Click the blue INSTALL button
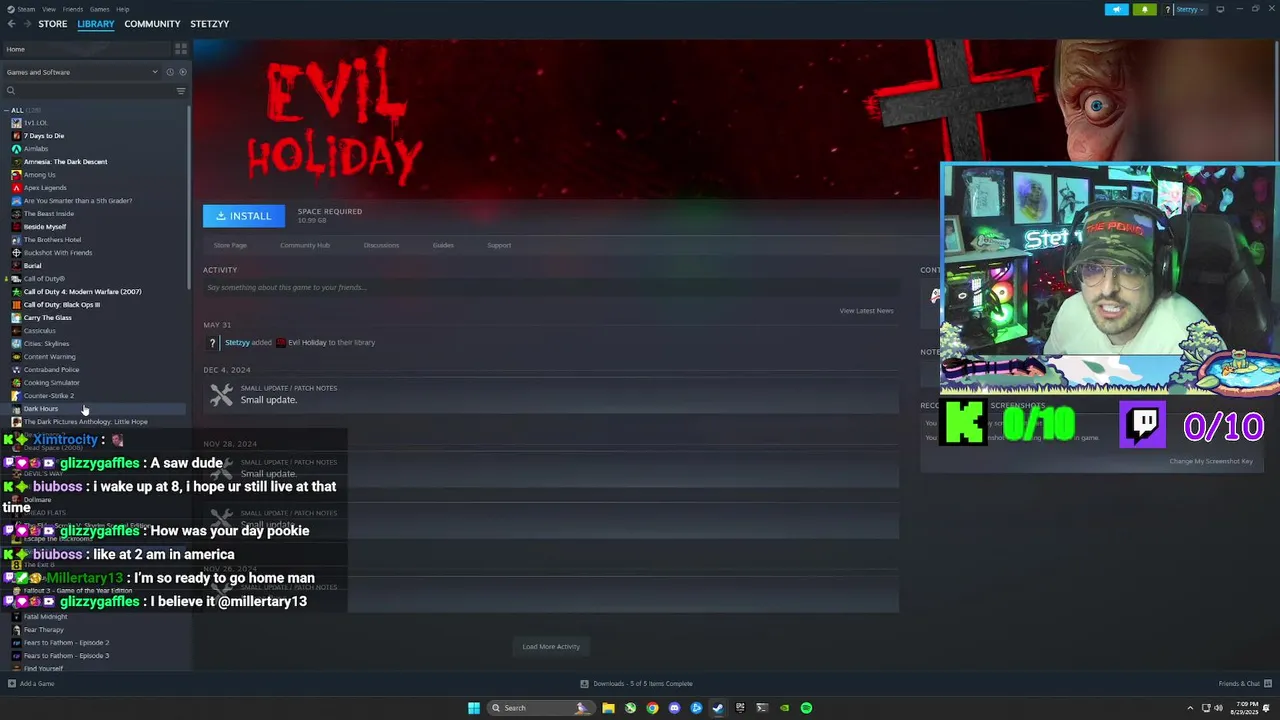1280x720 pixels. point(244,216)
